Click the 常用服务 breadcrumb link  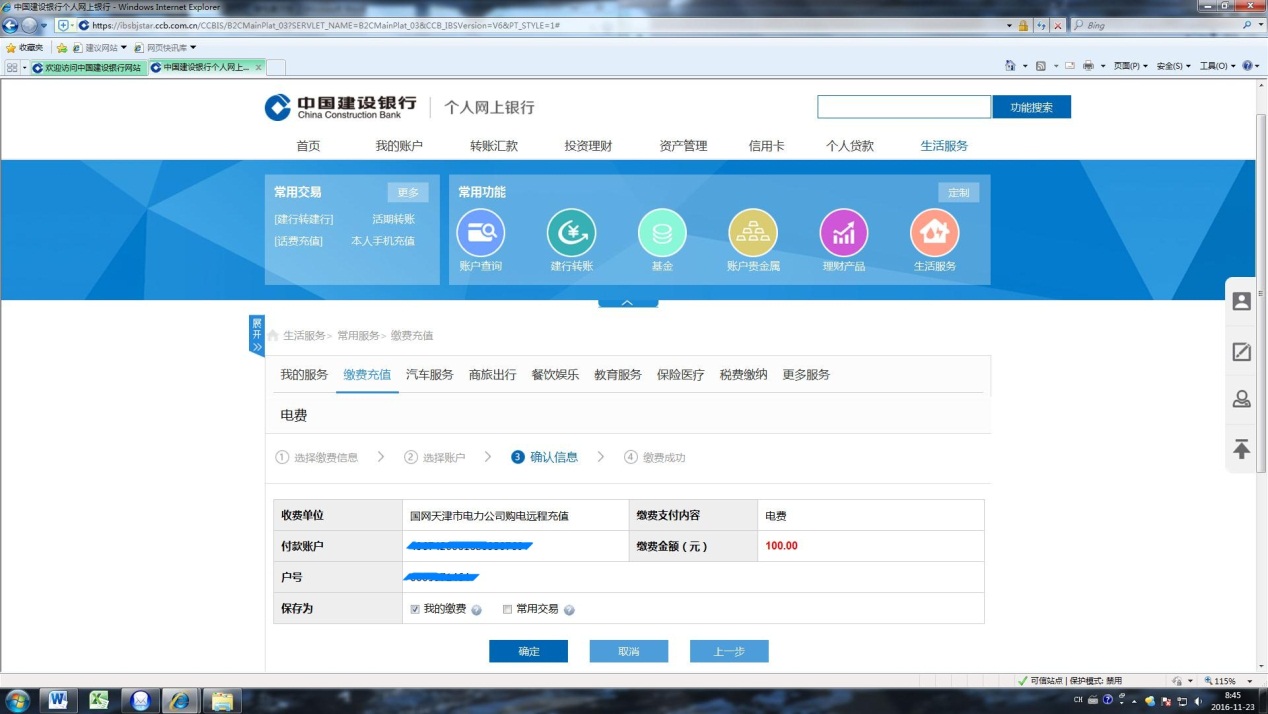pyautogui.click(x=358, y=336)
